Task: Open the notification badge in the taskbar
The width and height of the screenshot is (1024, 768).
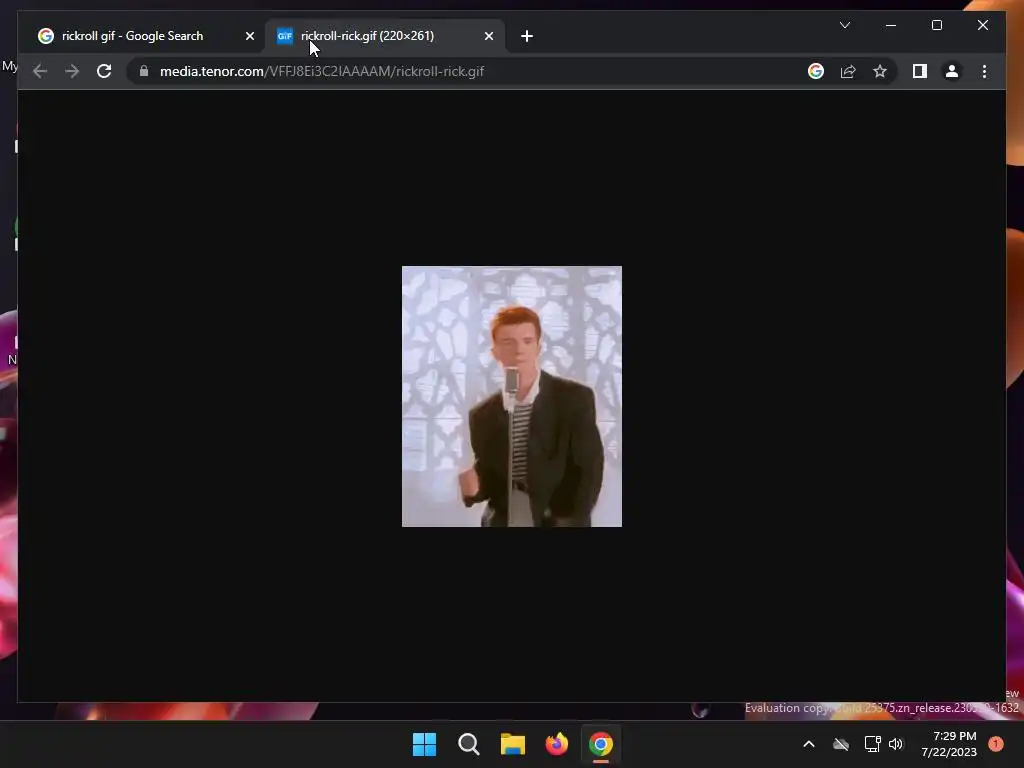Action: click(995, 744)
